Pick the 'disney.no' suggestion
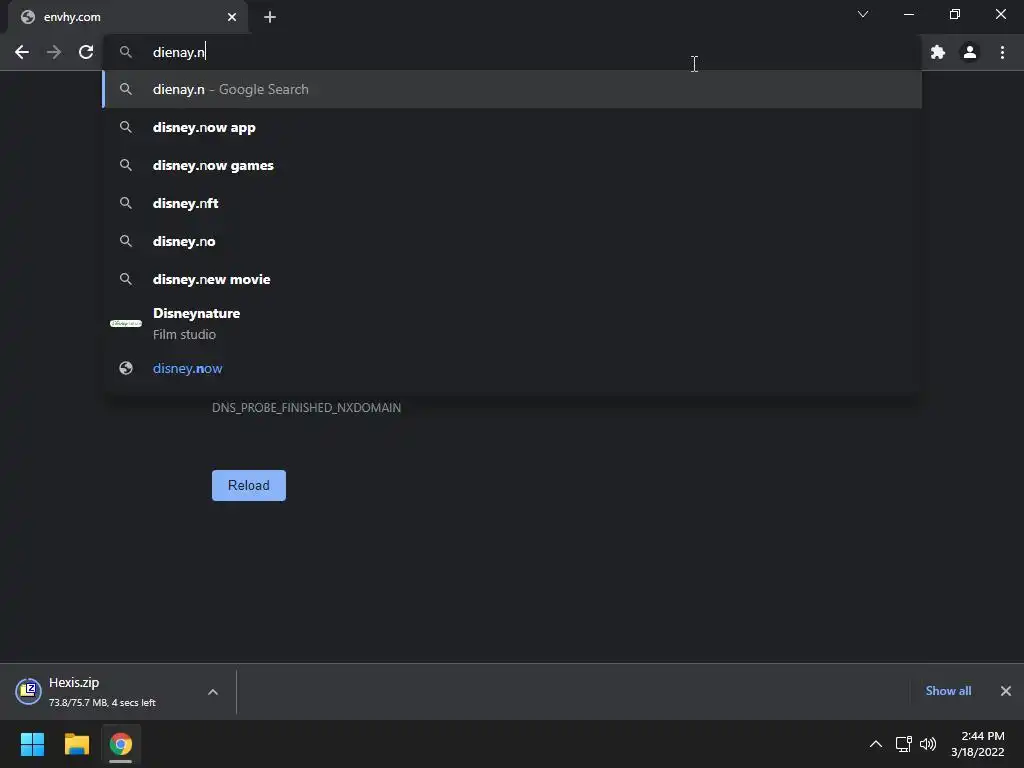This screenshot has width=1024, height=768. click(512, 241)
